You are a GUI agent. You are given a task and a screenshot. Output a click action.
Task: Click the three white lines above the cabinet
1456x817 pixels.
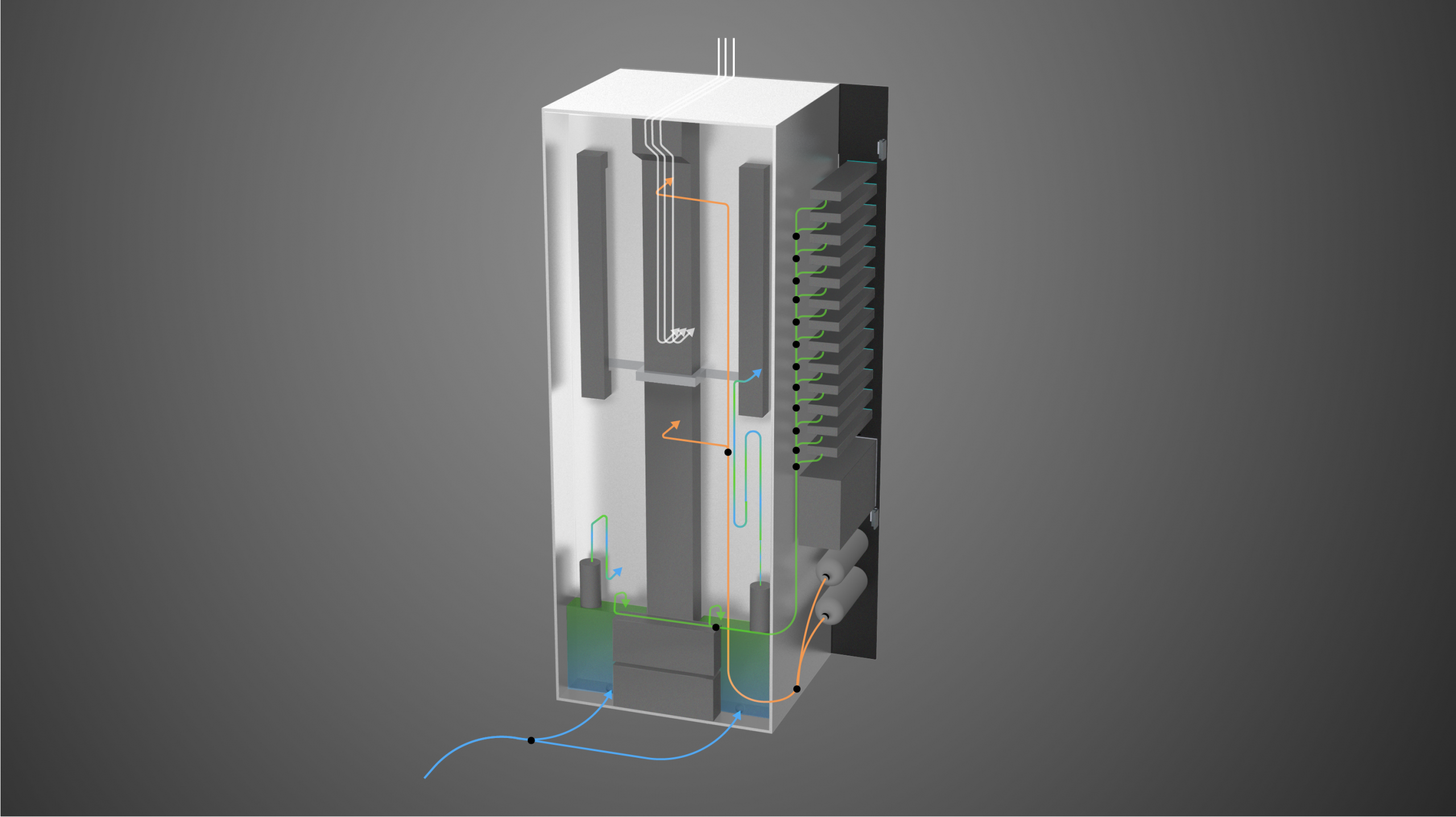coord(726,57)
